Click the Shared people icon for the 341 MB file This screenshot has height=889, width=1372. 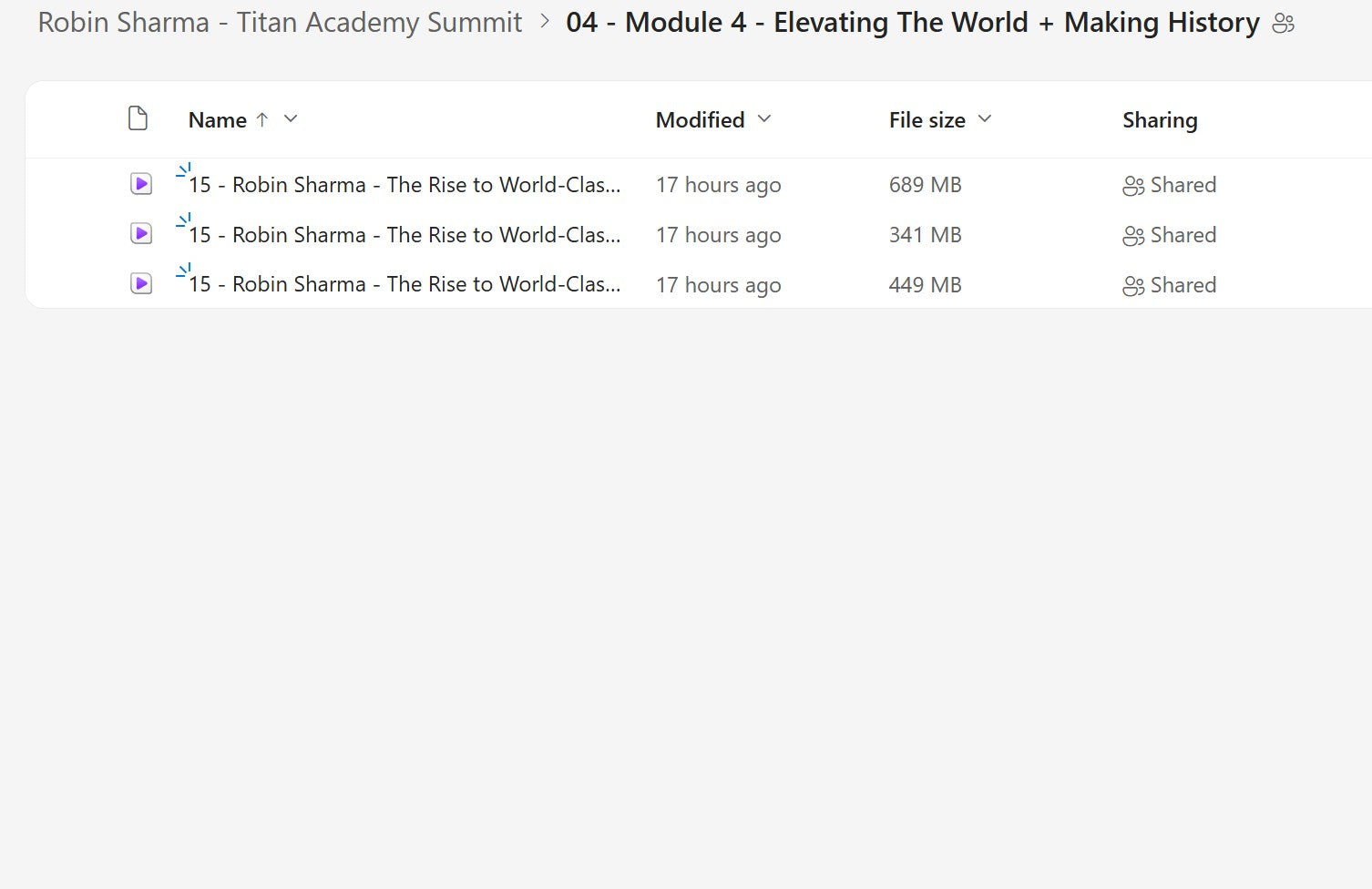[x=1133, y=235]
